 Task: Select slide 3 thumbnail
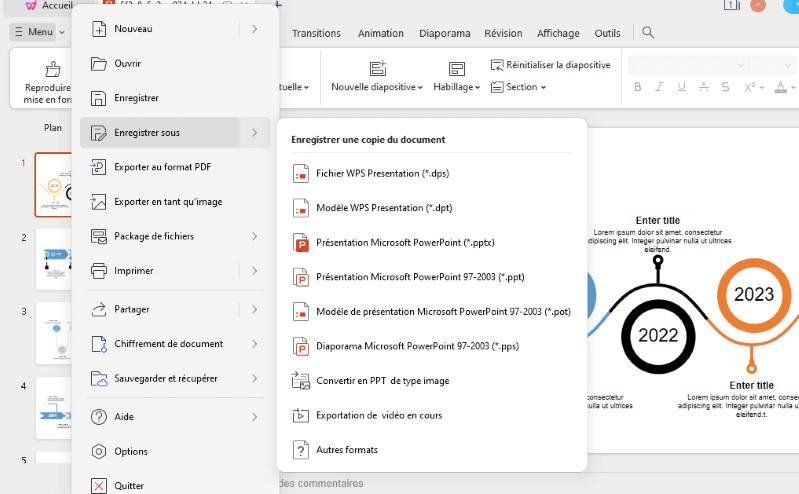pyautogui.click(x=53, y=333)
